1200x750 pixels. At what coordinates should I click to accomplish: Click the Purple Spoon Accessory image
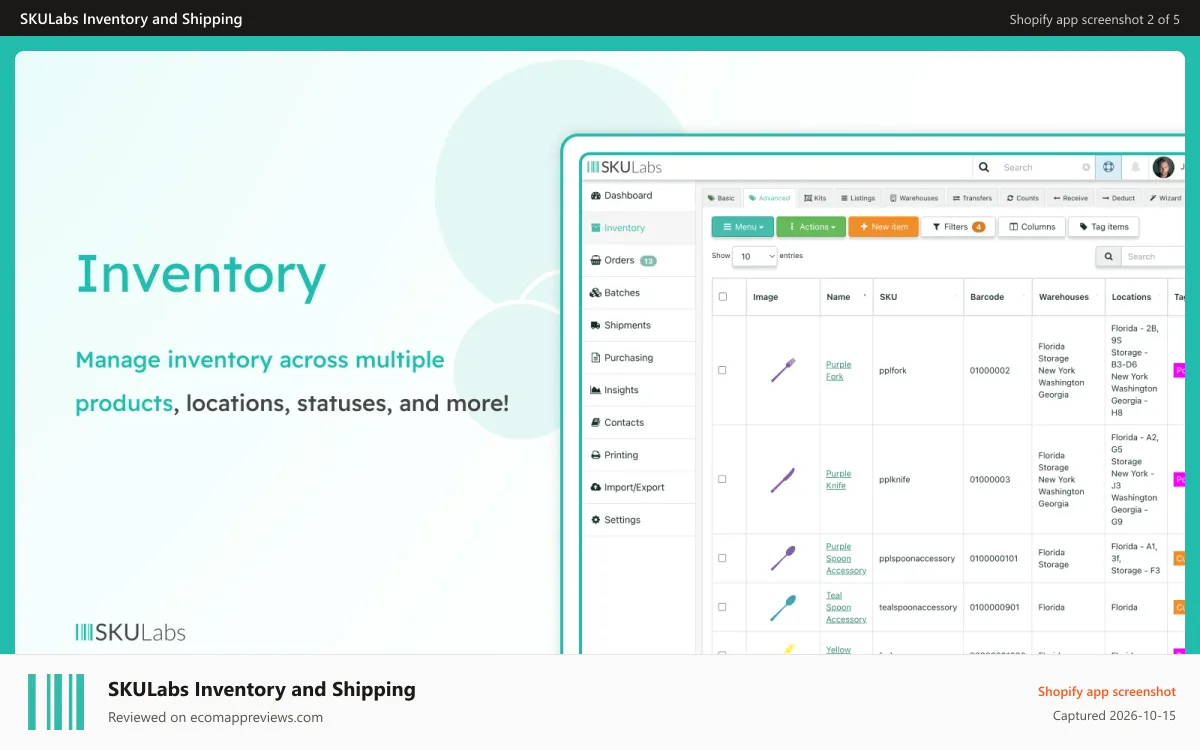783,558
